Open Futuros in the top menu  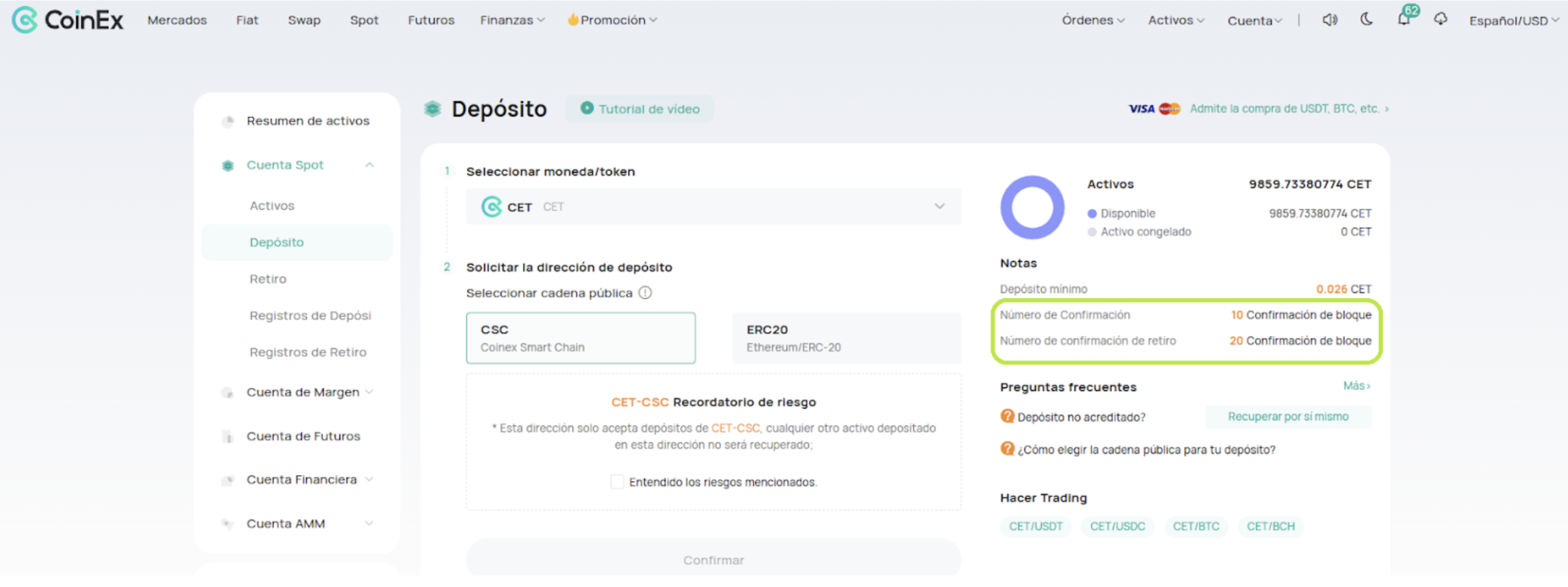[431, 20]
